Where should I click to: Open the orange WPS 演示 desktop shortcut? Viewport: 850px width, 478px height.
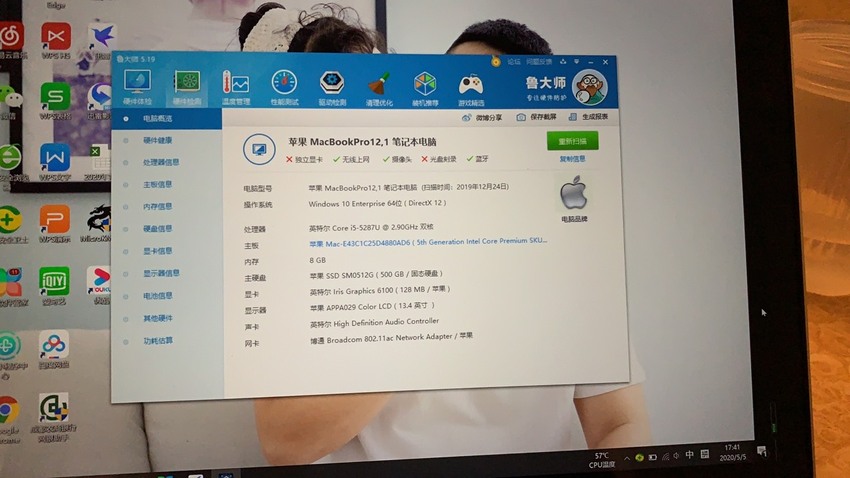click(x=54, y=223)
